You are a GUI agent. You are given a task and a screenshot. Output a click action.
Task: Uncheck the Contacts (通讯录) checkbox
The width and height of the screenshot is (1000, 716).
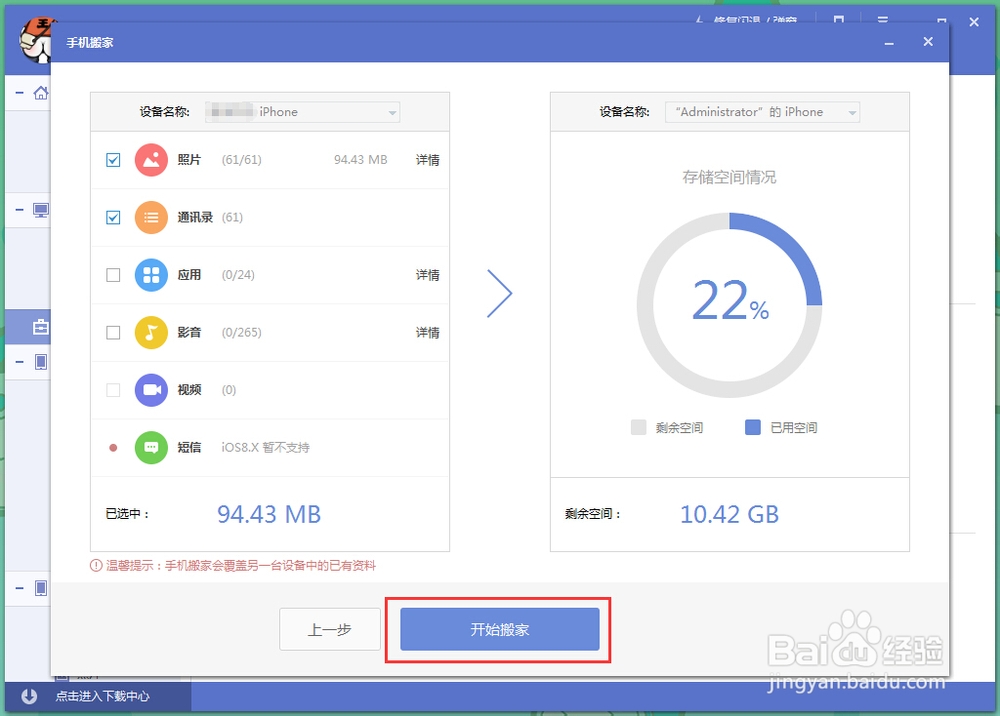click(113, 217)
